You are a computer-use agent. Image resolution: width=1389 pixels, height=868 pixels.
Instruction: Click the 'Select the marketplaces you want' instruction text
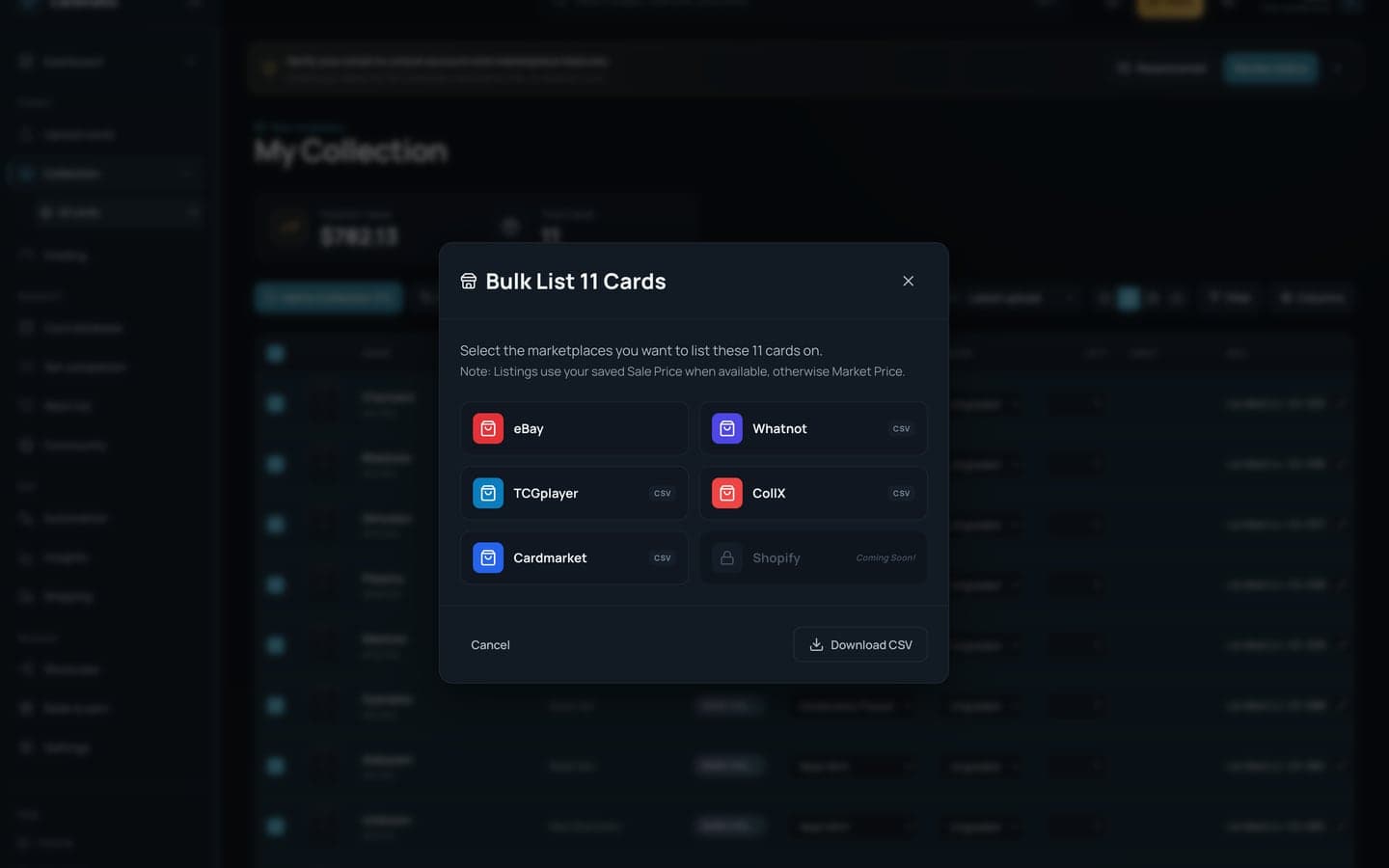(641, 350)
